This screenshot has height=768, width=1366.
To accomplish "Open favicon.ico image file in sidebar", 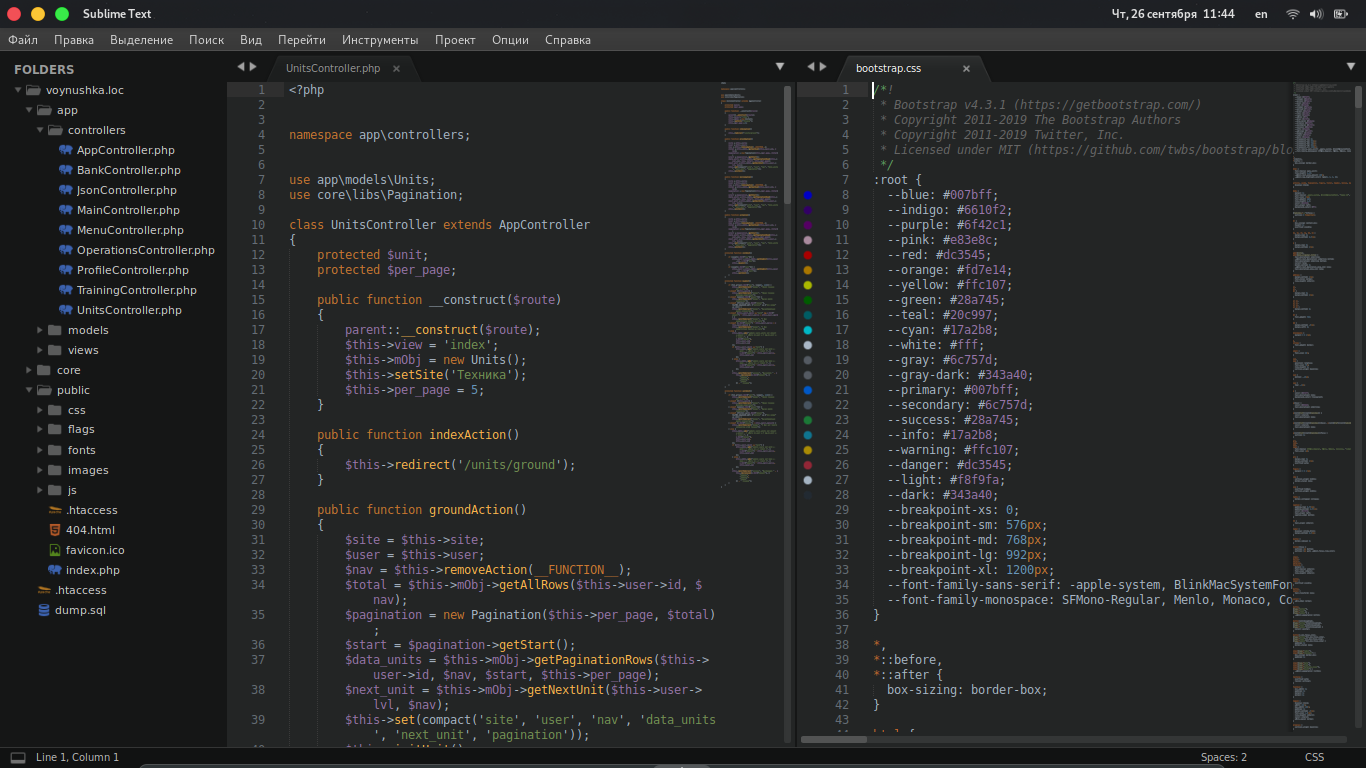I will click(94, 550).
